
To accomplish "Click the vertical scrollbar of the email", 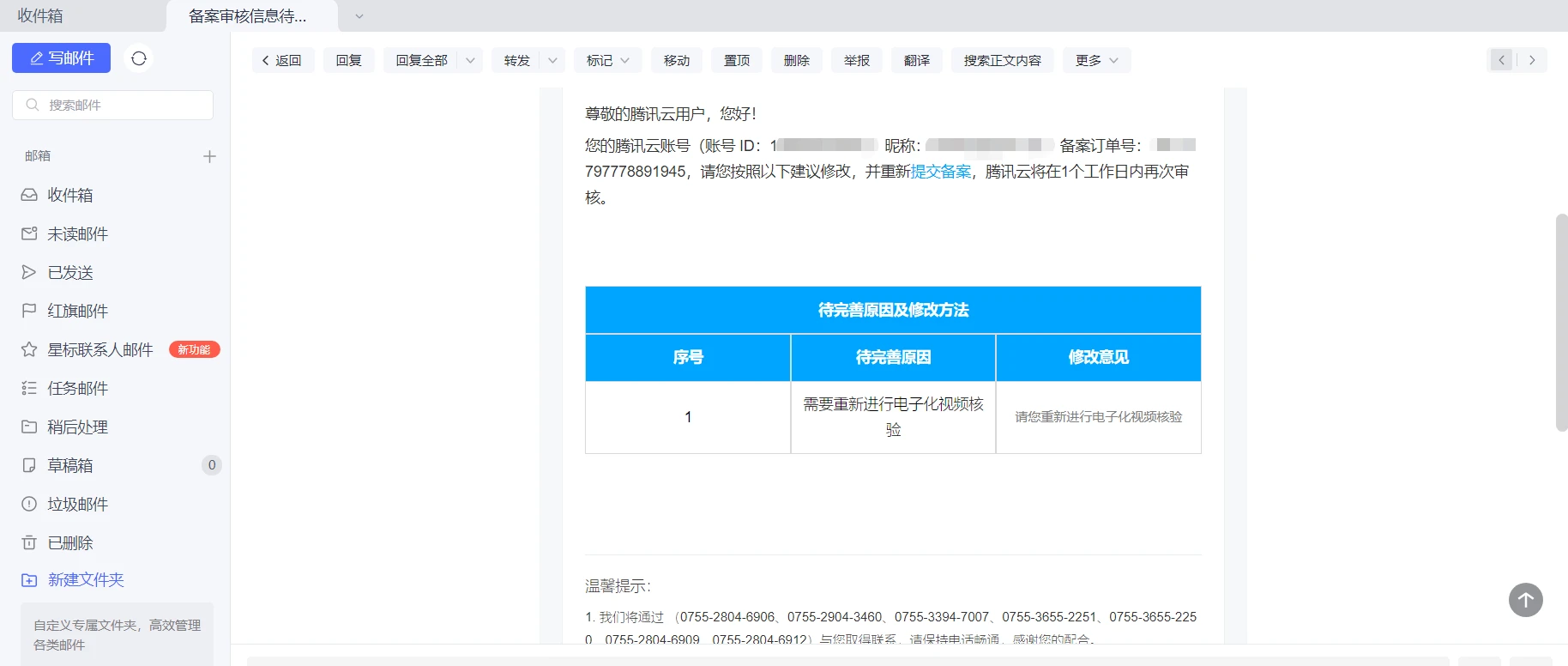I will point(1561,322).
